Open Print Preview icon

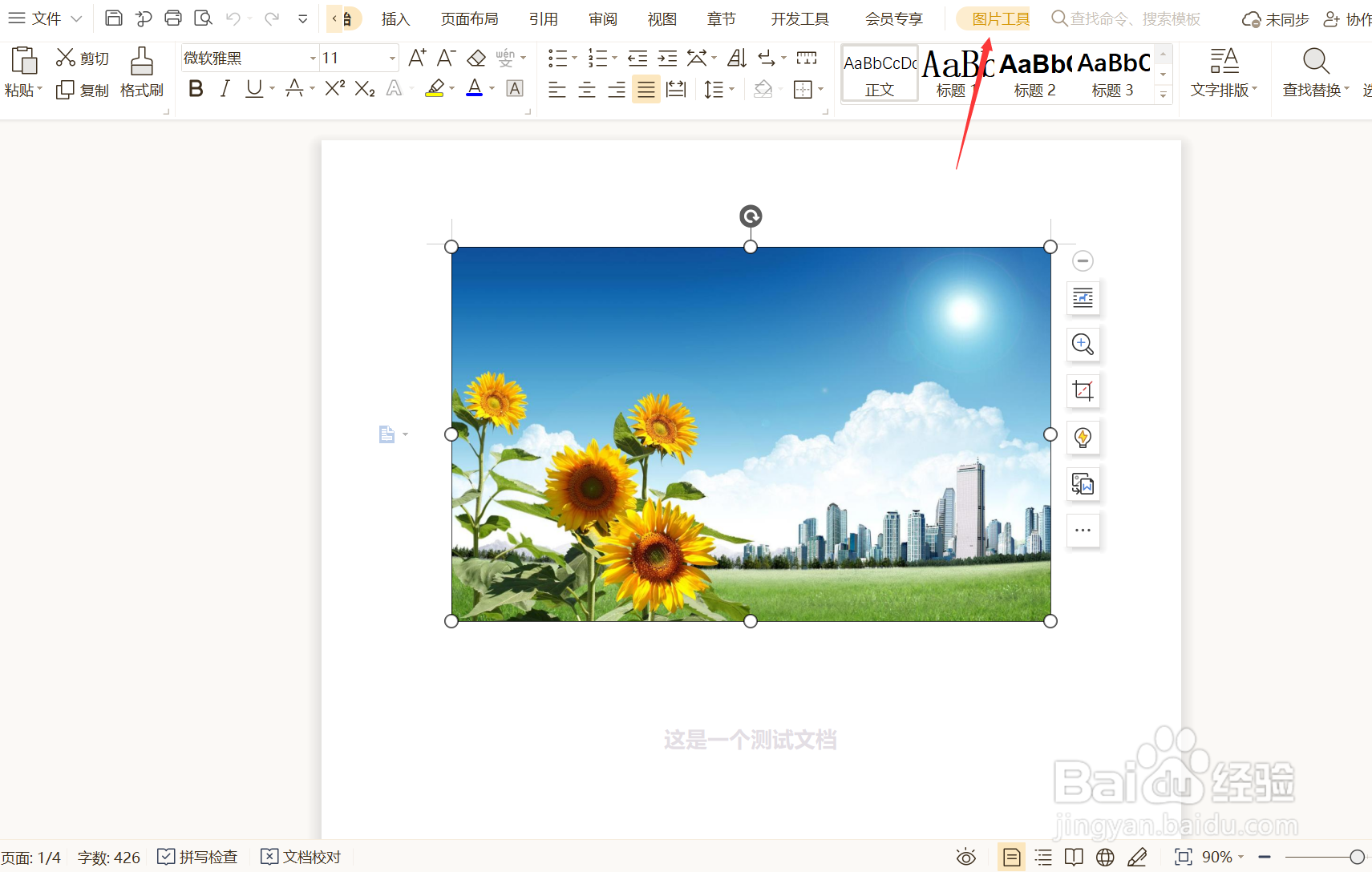204,18
